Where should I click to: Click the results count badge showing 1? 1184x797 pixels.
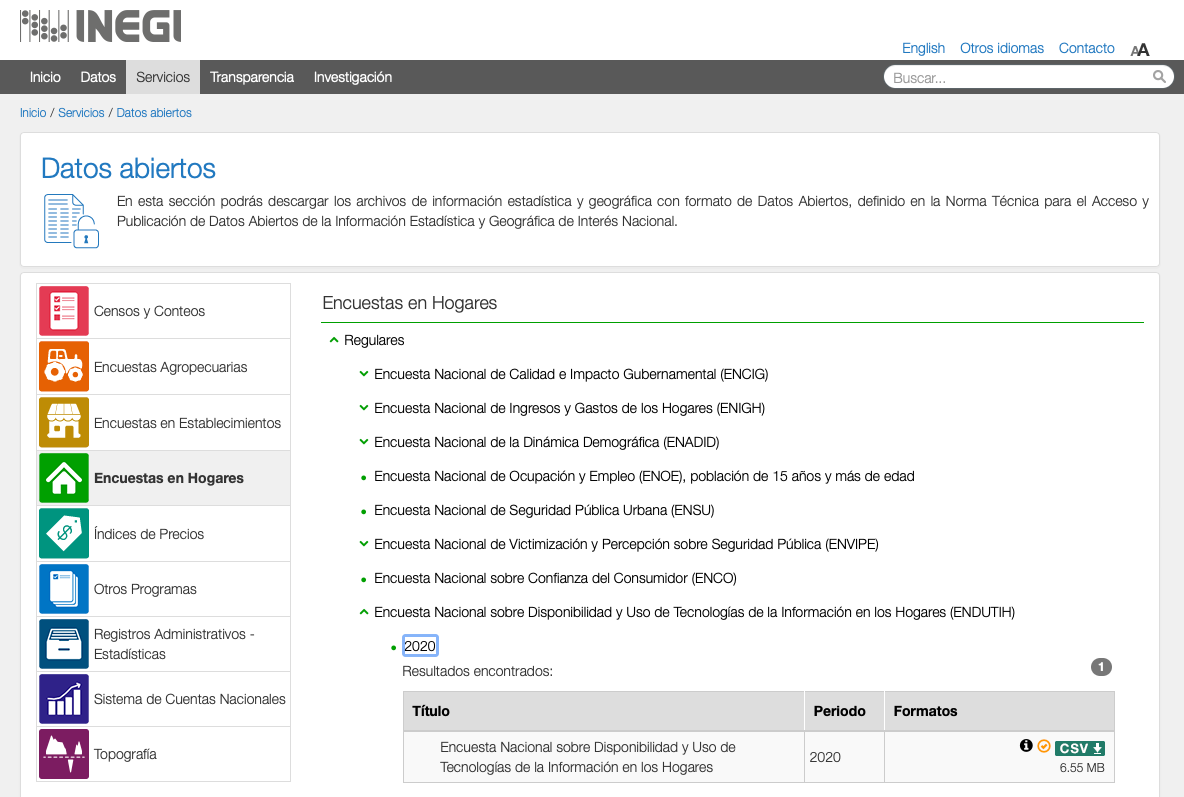[1101, 667]
